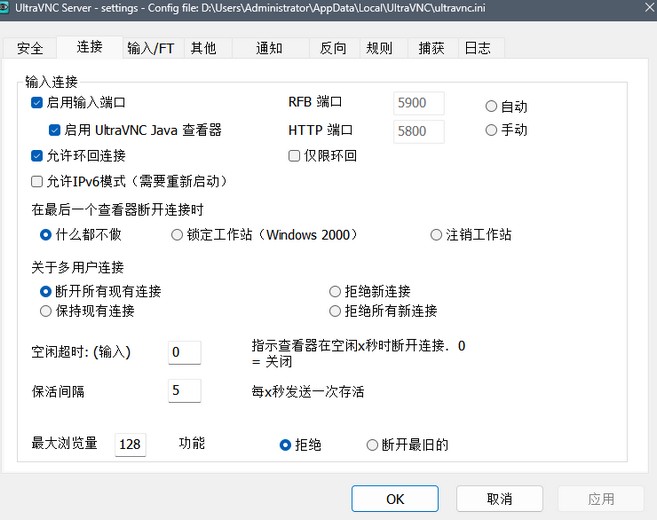Screen dimensions: 657x520
Task: Click the 保活间隔 input field
Action: (x=185, y=391)
